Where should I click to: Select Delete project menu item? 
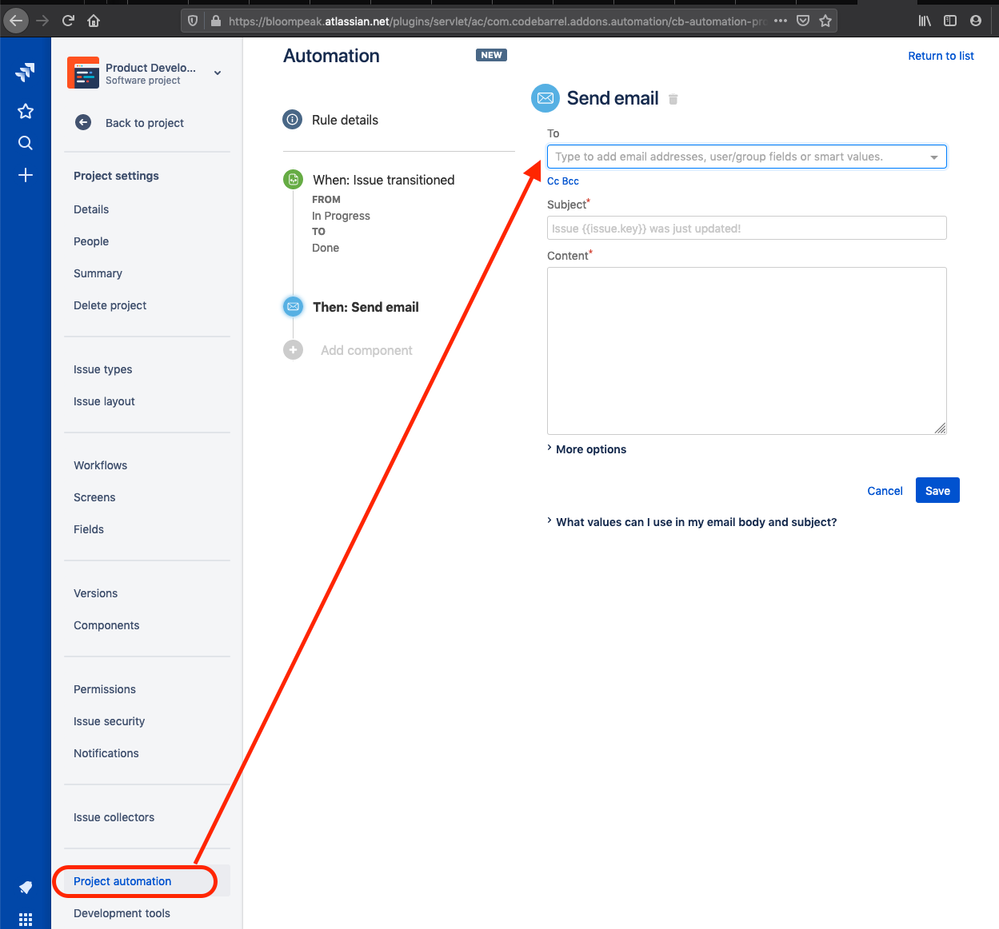(x=110, y=305)
